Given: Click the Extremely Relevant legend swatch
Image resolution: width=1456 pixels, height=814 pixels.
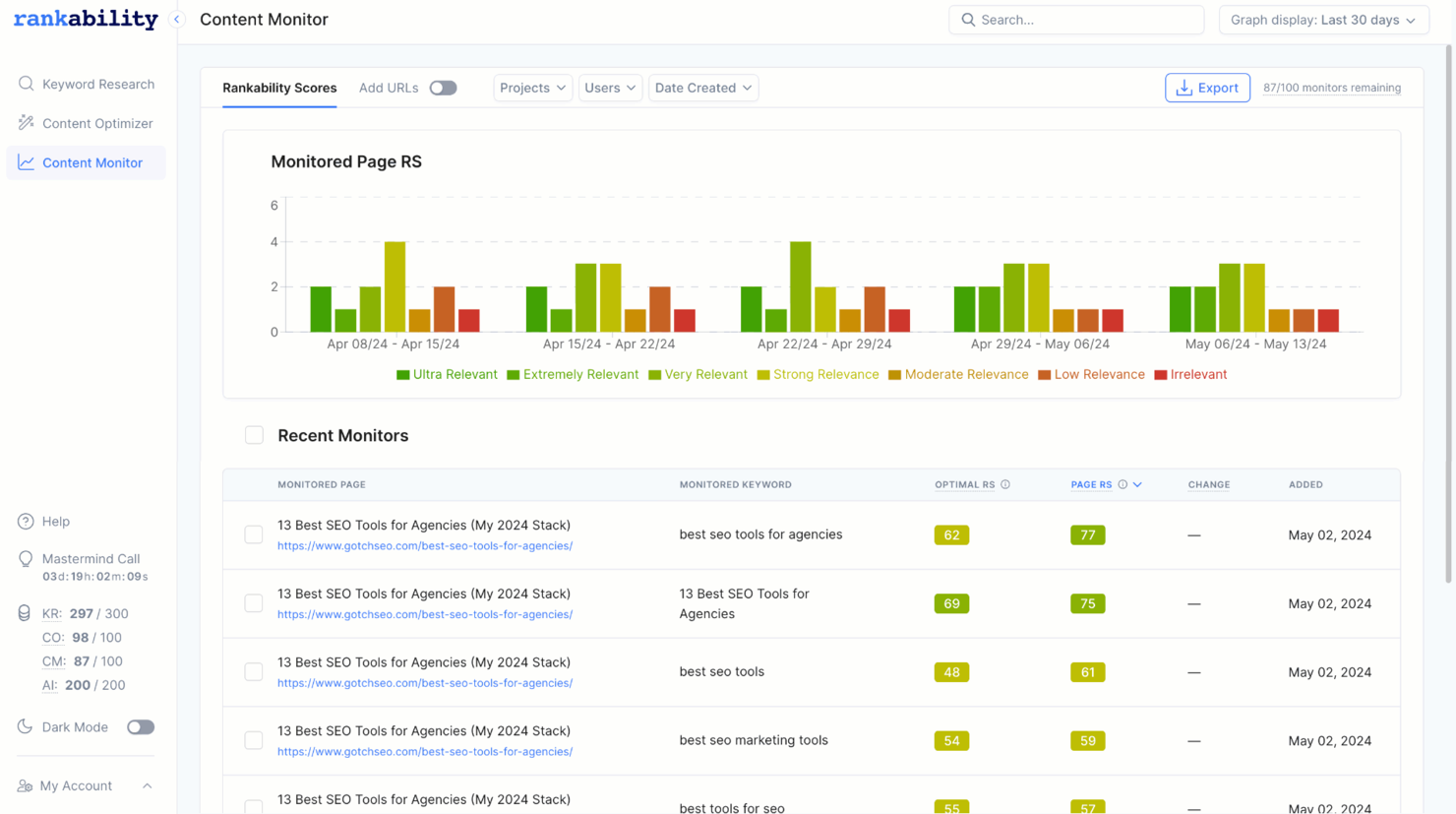Looking at the screenshot, I should tap(513, 375).
